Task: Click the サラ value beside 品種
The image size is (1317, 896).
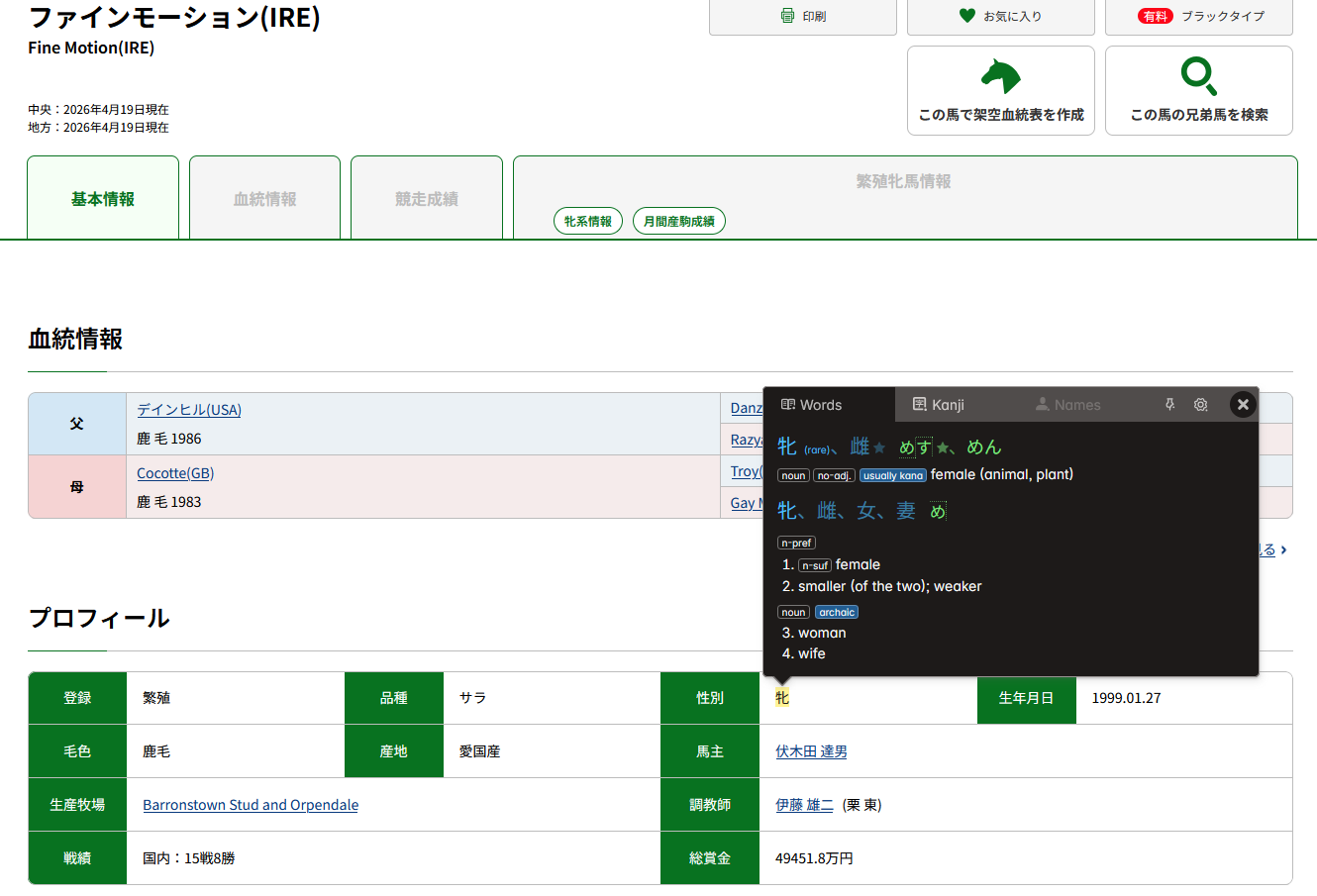Action: [472, 698]
